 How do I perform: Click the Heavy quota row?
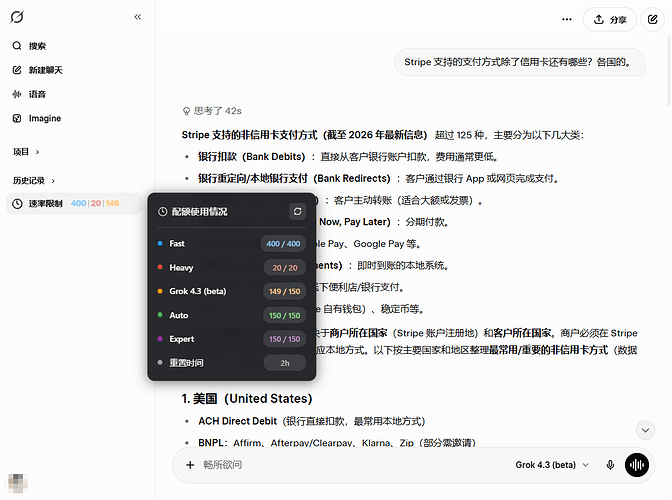(x=231, y=267)
